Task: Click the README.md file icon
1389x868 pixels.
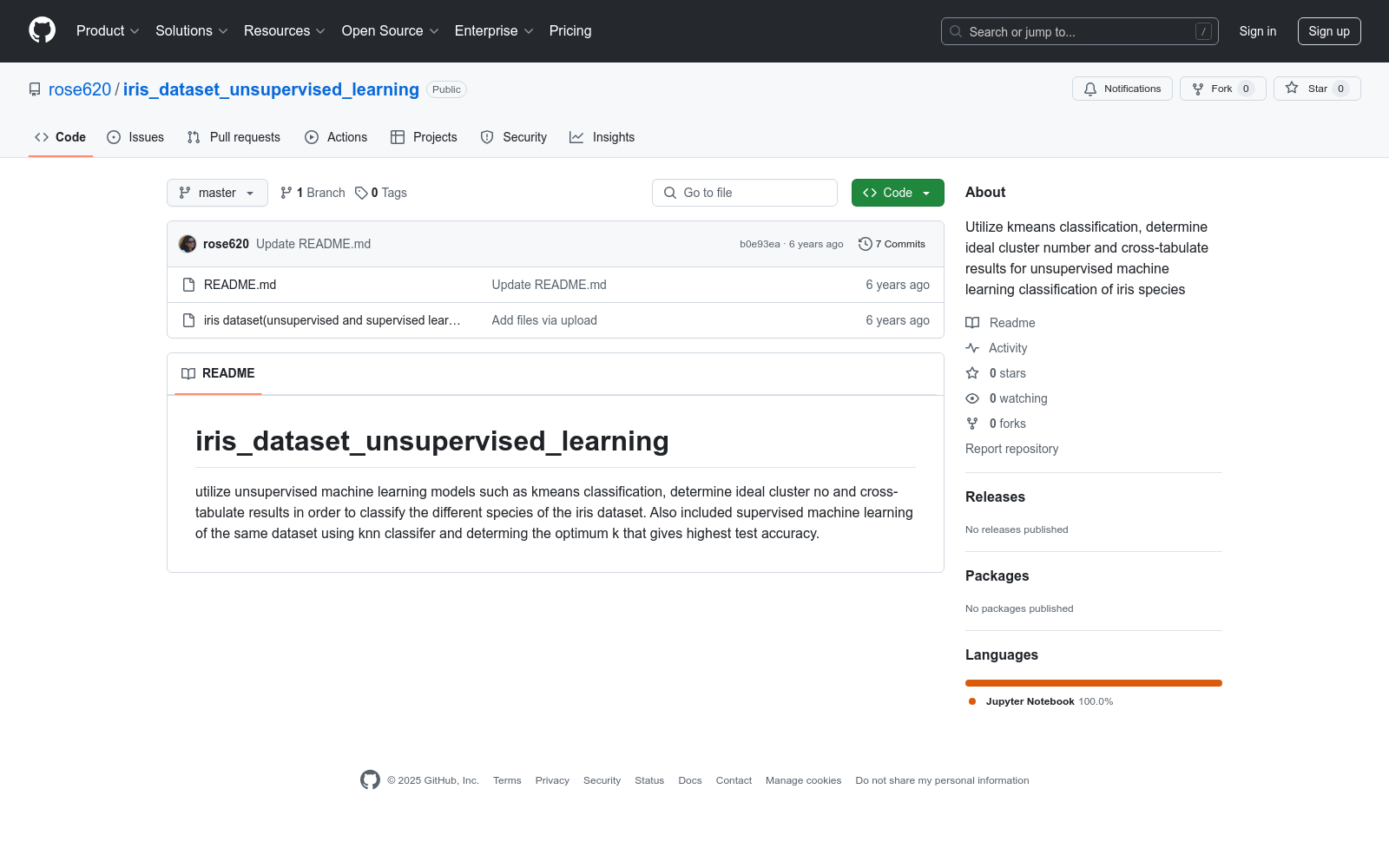Action: [x=188, y=285]
